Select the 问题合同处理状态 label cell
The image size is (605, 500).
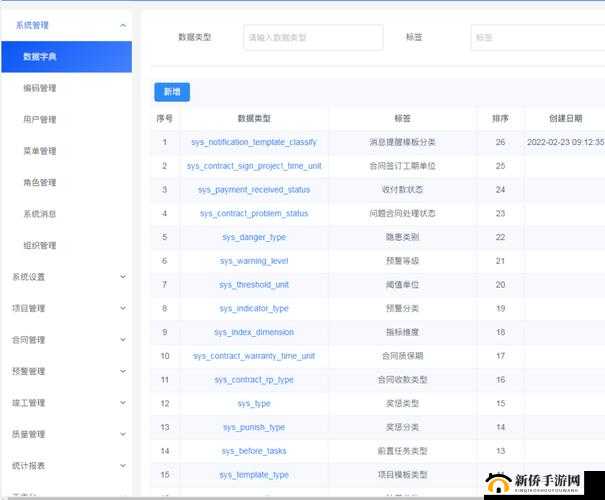[402, 213]
